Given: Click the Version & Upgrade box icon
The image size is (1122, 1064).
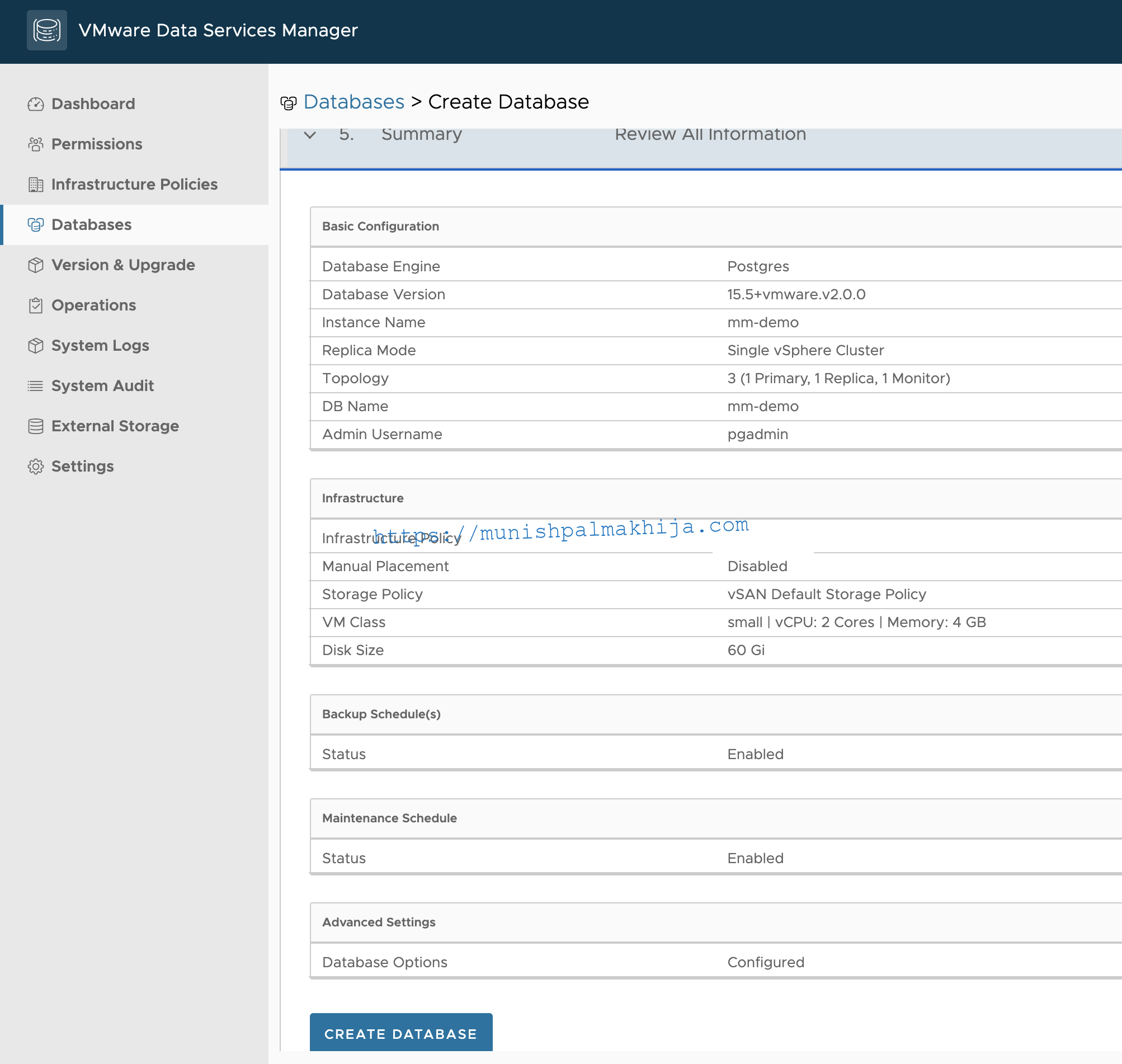Looking at the screenshot, I should [x=36, y=265].
